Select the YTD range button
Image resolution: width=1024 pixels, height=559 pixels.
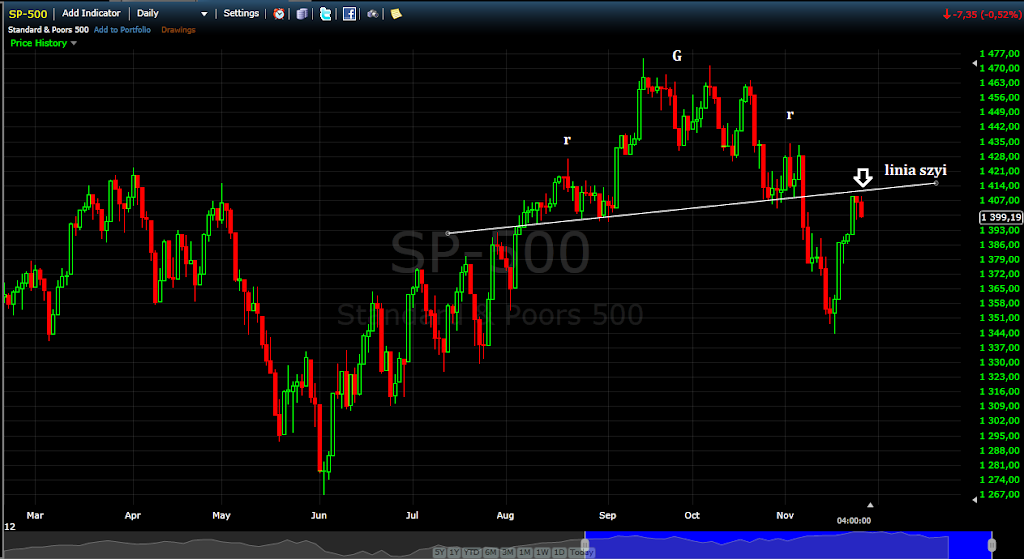pyautogui.click(x=472, y=552)
